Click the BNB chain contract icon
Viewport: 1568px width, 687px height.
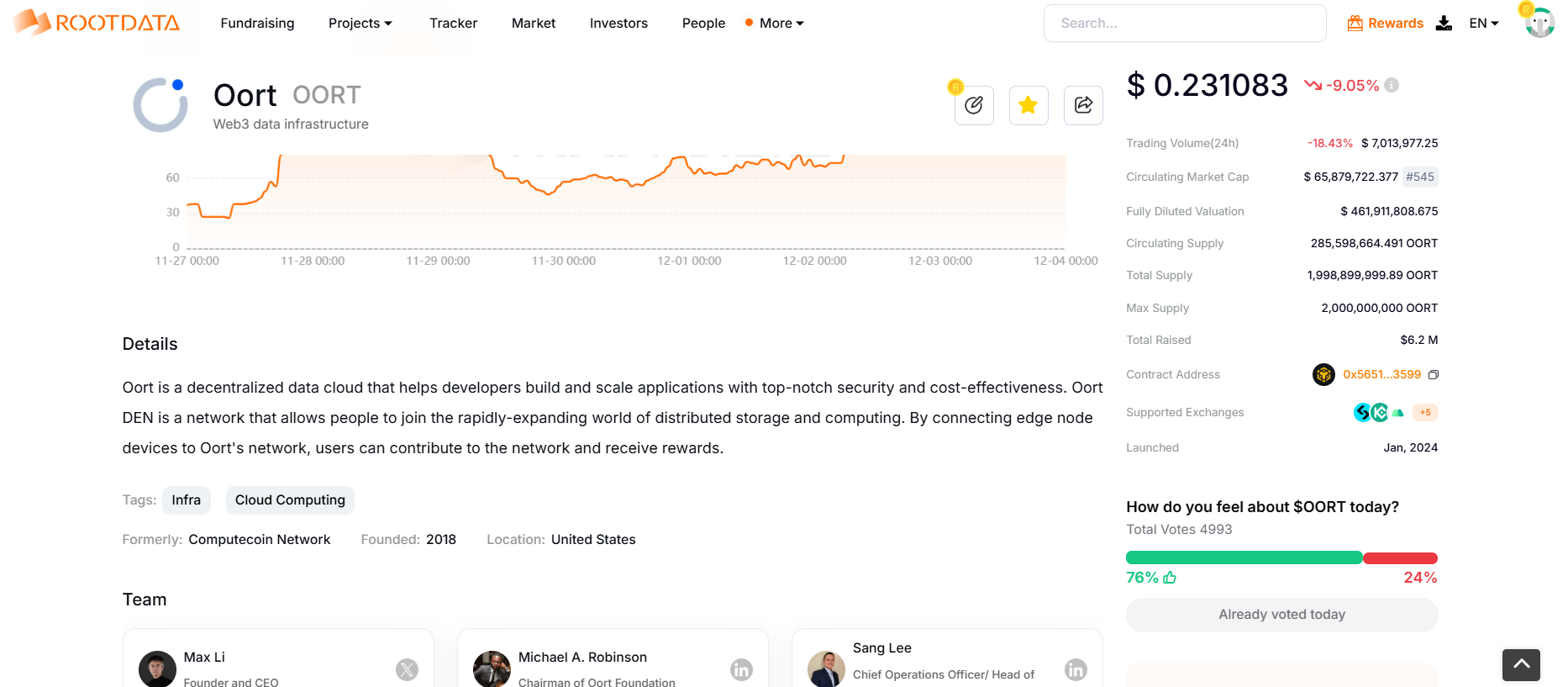pos(1323,374)
